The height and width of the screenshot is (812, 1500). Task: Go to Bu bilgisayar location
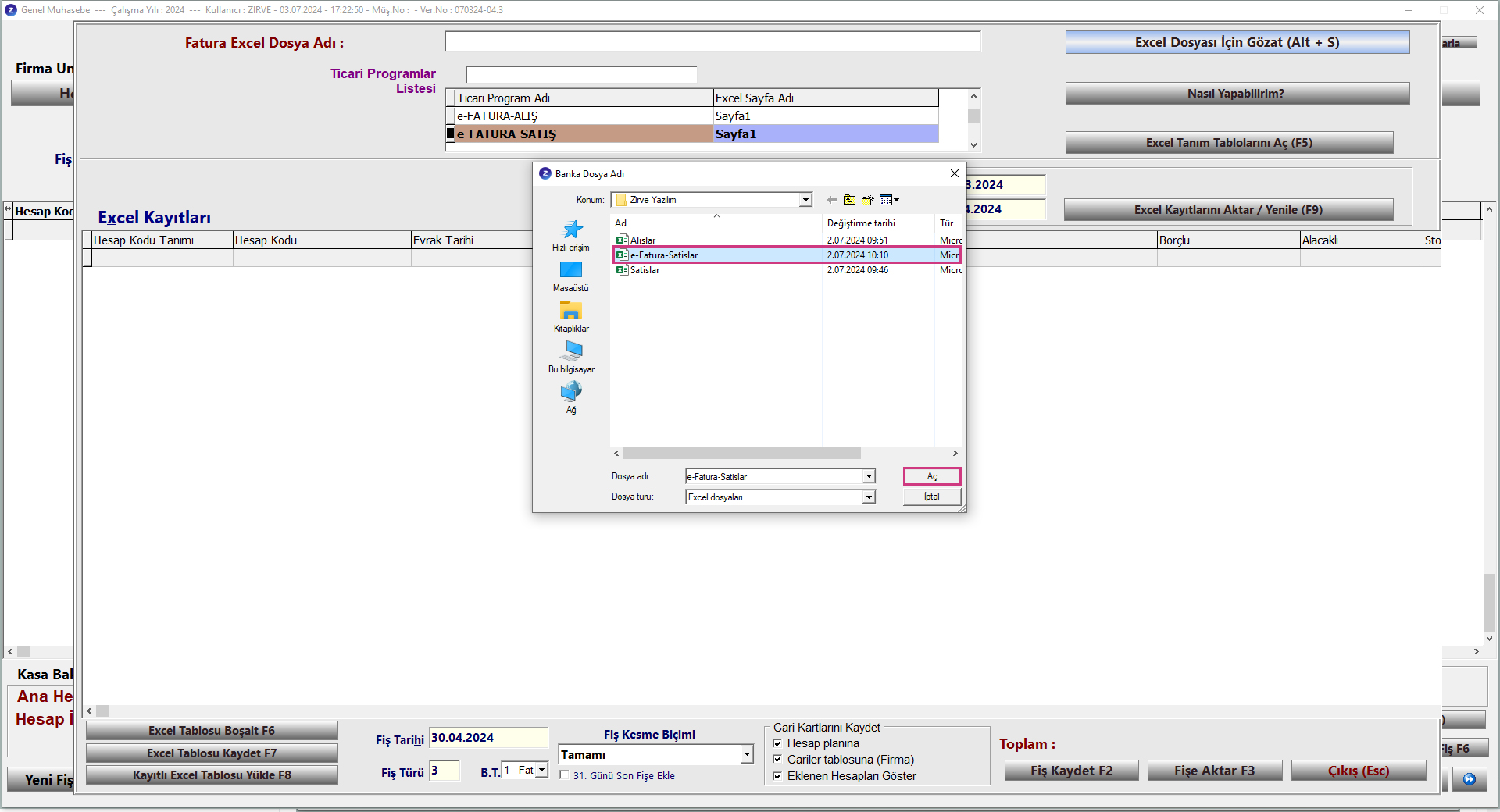pos(571,351)
